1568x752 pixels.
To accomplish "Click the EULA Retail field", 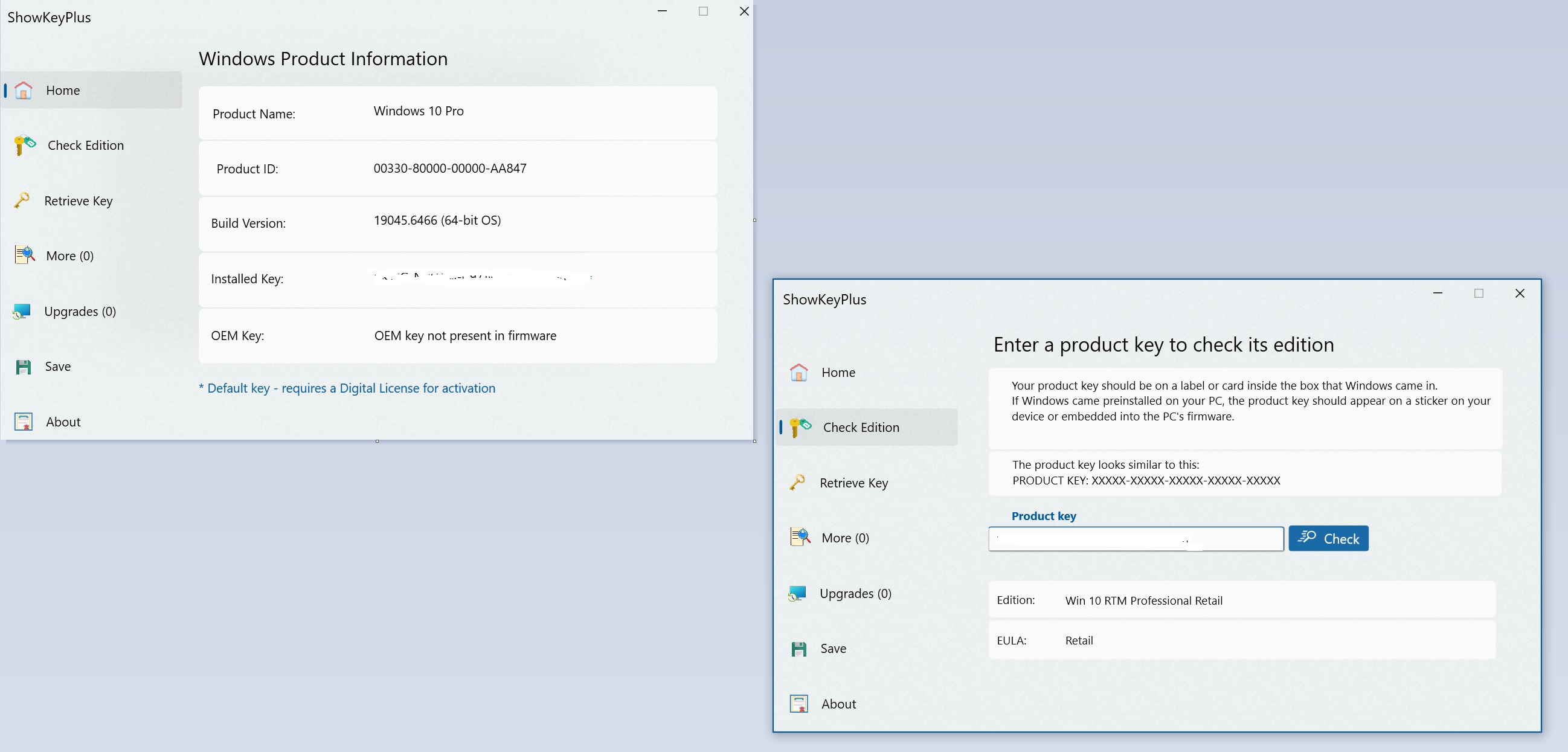I will pyautogui.click(x=1078, y=640).
